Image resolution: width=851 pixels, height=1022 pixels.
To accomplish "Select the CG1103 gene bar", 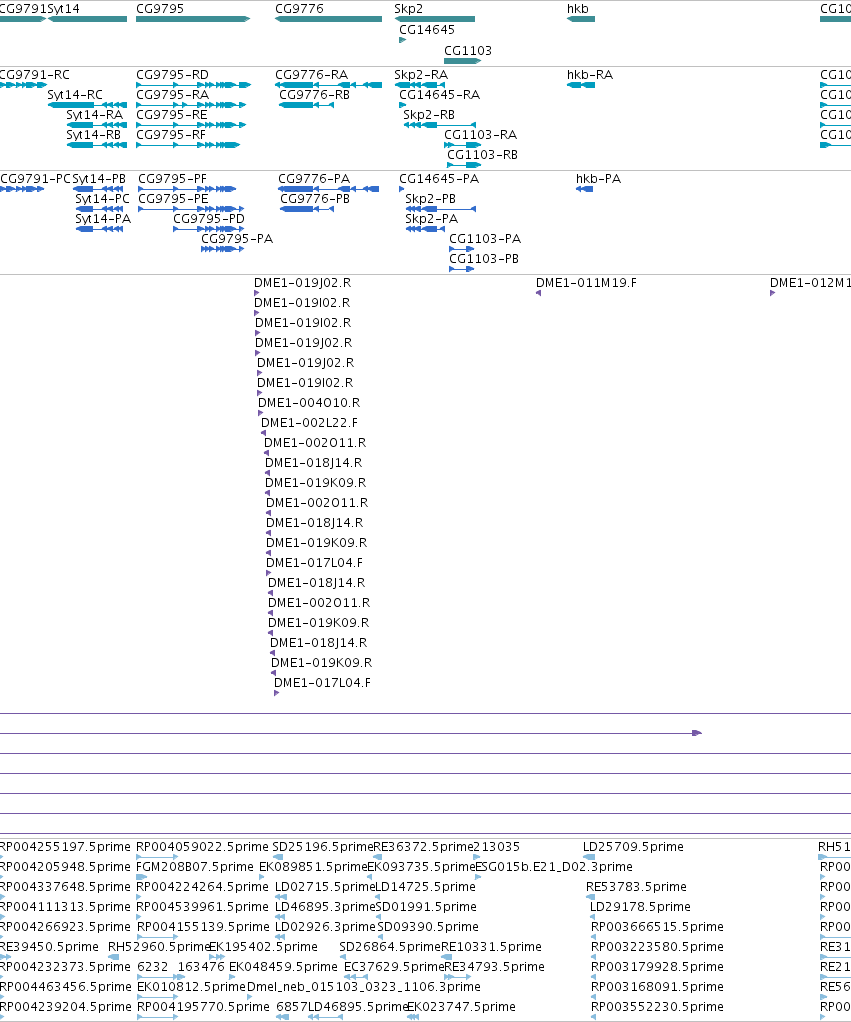I will (x=462, y=61).
